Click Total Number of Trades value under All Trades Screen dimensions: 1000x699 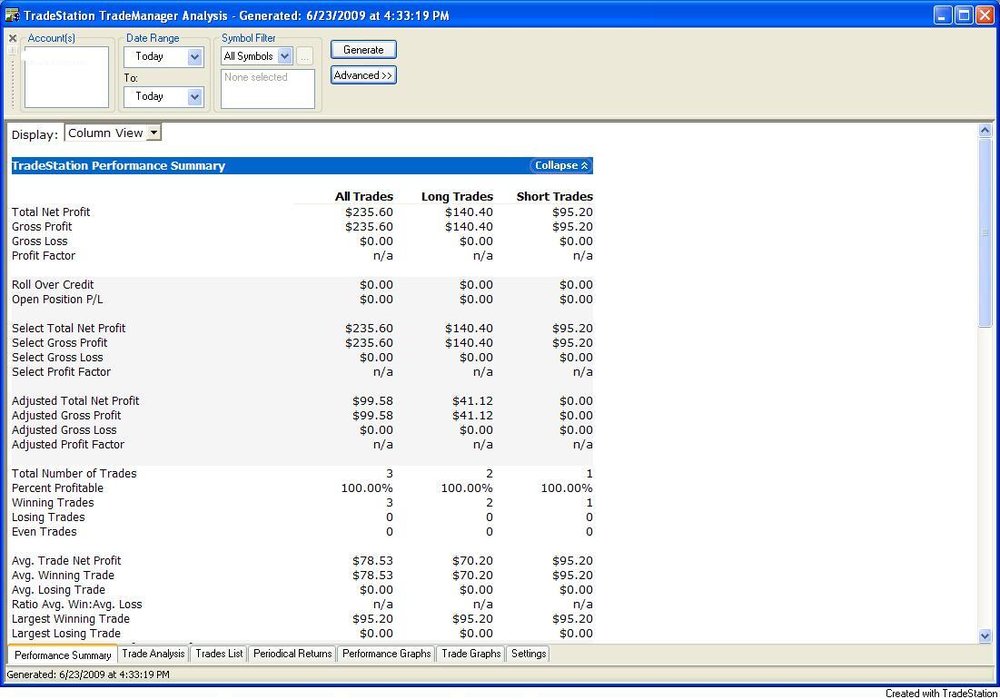point(390,474)
